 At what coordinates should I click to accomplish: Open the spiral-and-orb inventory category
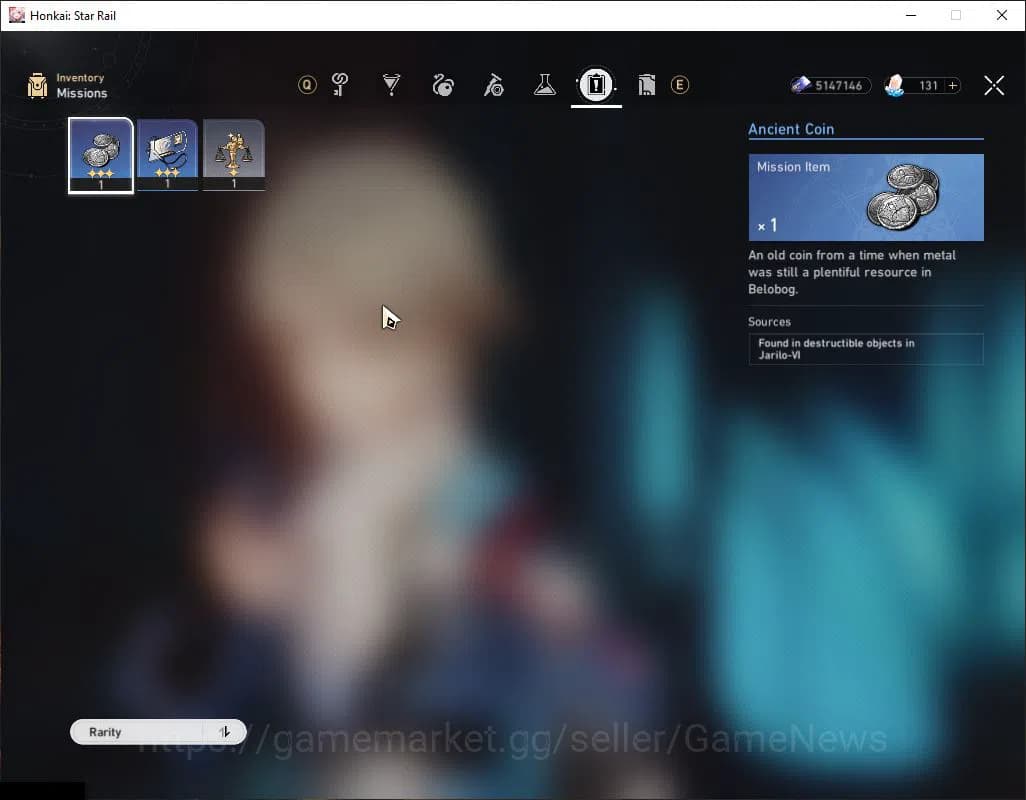tap(443, 85)
